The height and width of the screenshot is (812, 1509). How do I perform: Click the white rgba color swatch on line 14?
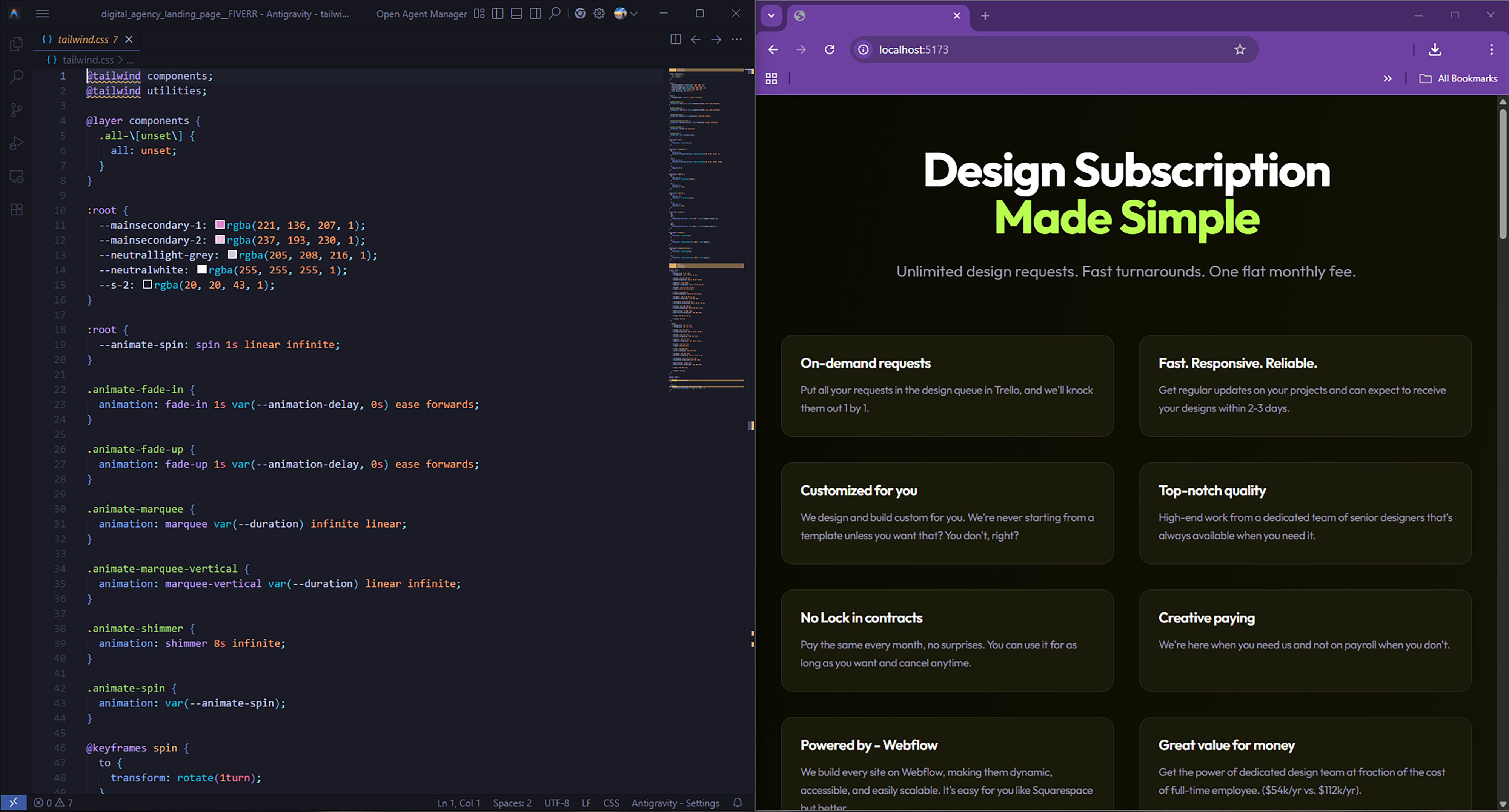(x=202, y=269)
